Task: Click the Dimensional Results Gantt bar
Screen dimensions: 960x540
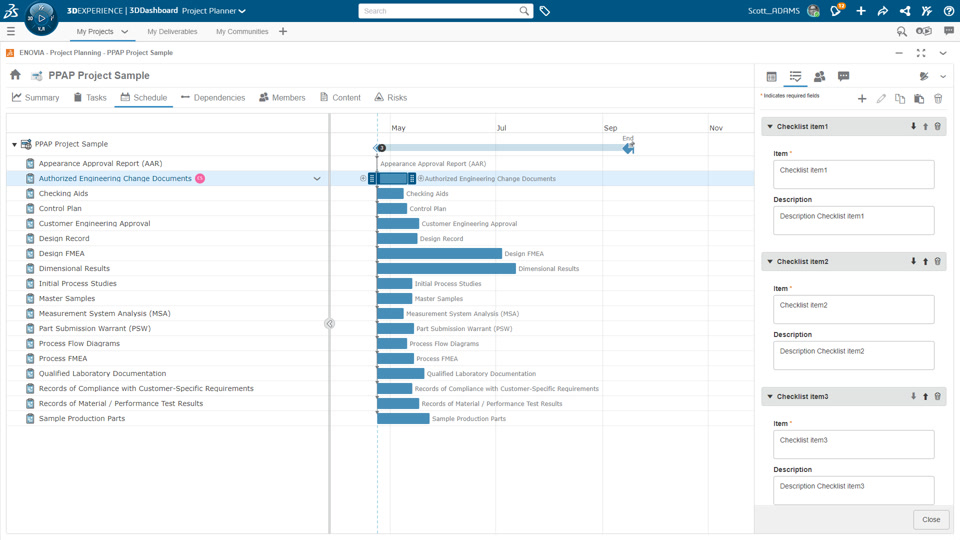Action: click(x=446, y=268)
